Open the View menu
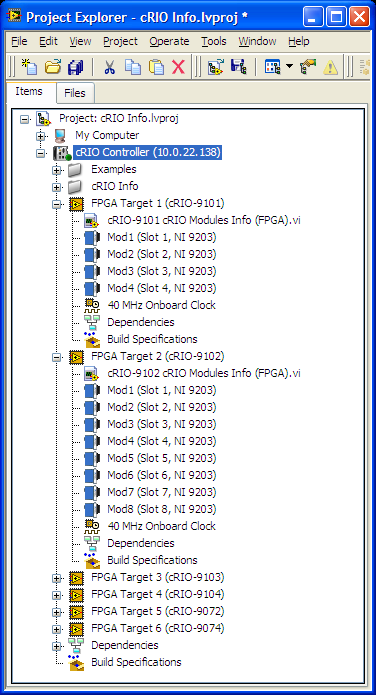Screen dimensions: 376x695 coord(80,41)
